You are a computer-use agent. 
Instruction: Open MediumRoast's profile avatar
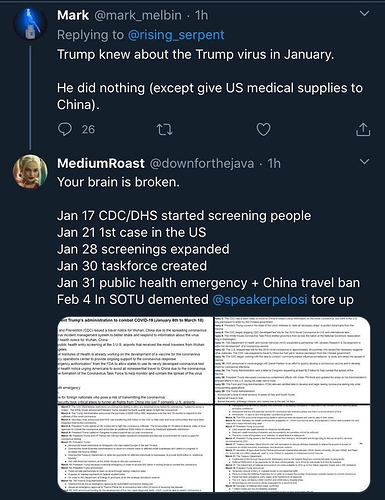pyautogui.click(x=30, y=171)
